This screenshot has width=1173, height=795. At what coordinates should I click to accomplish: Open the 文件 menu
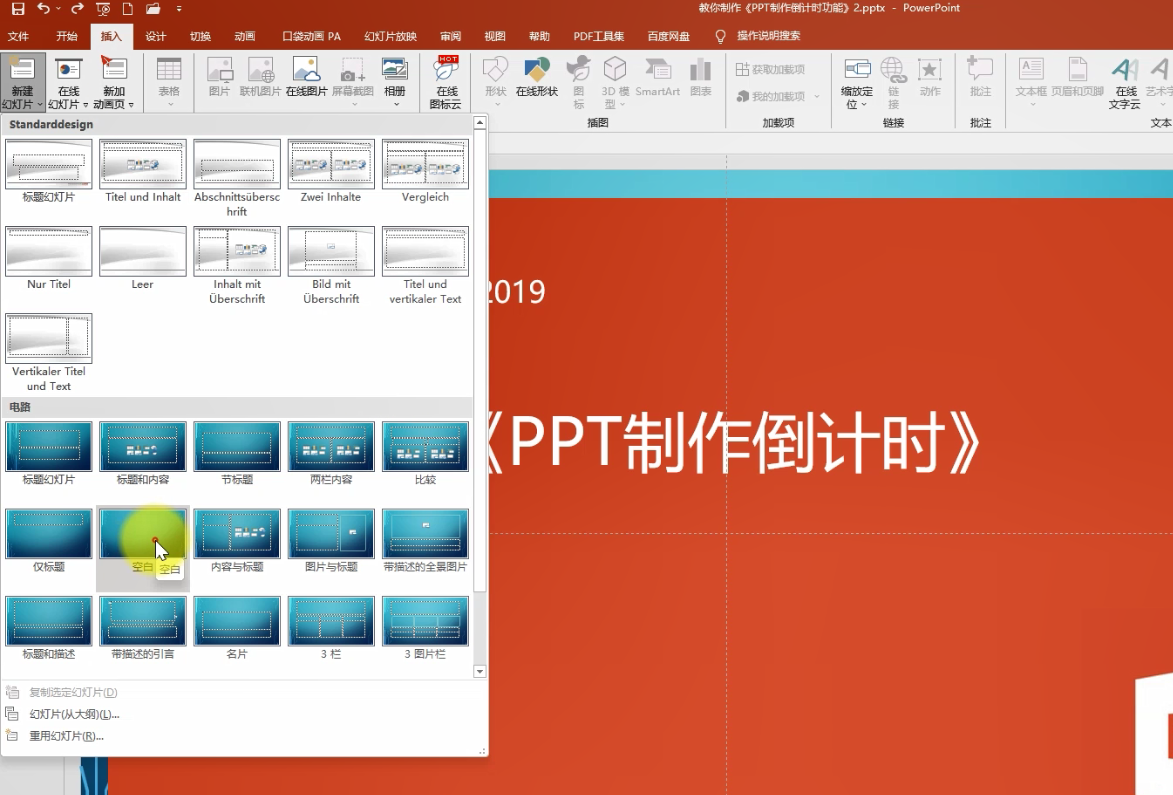[18, 36]
